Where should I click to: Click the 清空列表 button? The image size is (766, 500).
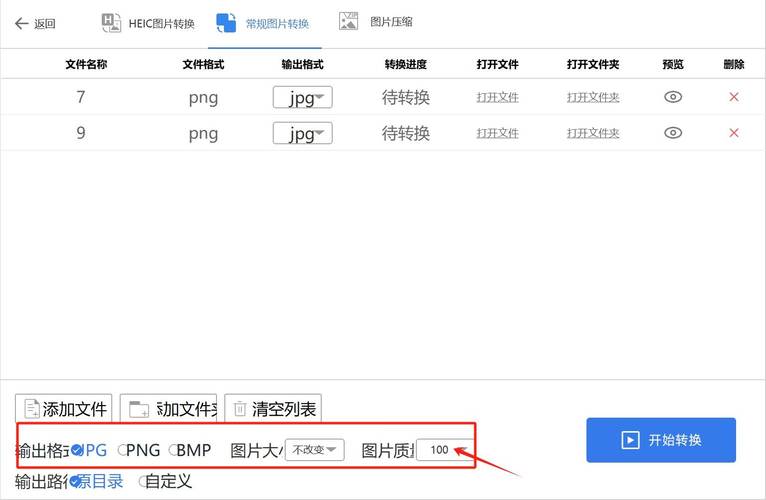(273, 408)
